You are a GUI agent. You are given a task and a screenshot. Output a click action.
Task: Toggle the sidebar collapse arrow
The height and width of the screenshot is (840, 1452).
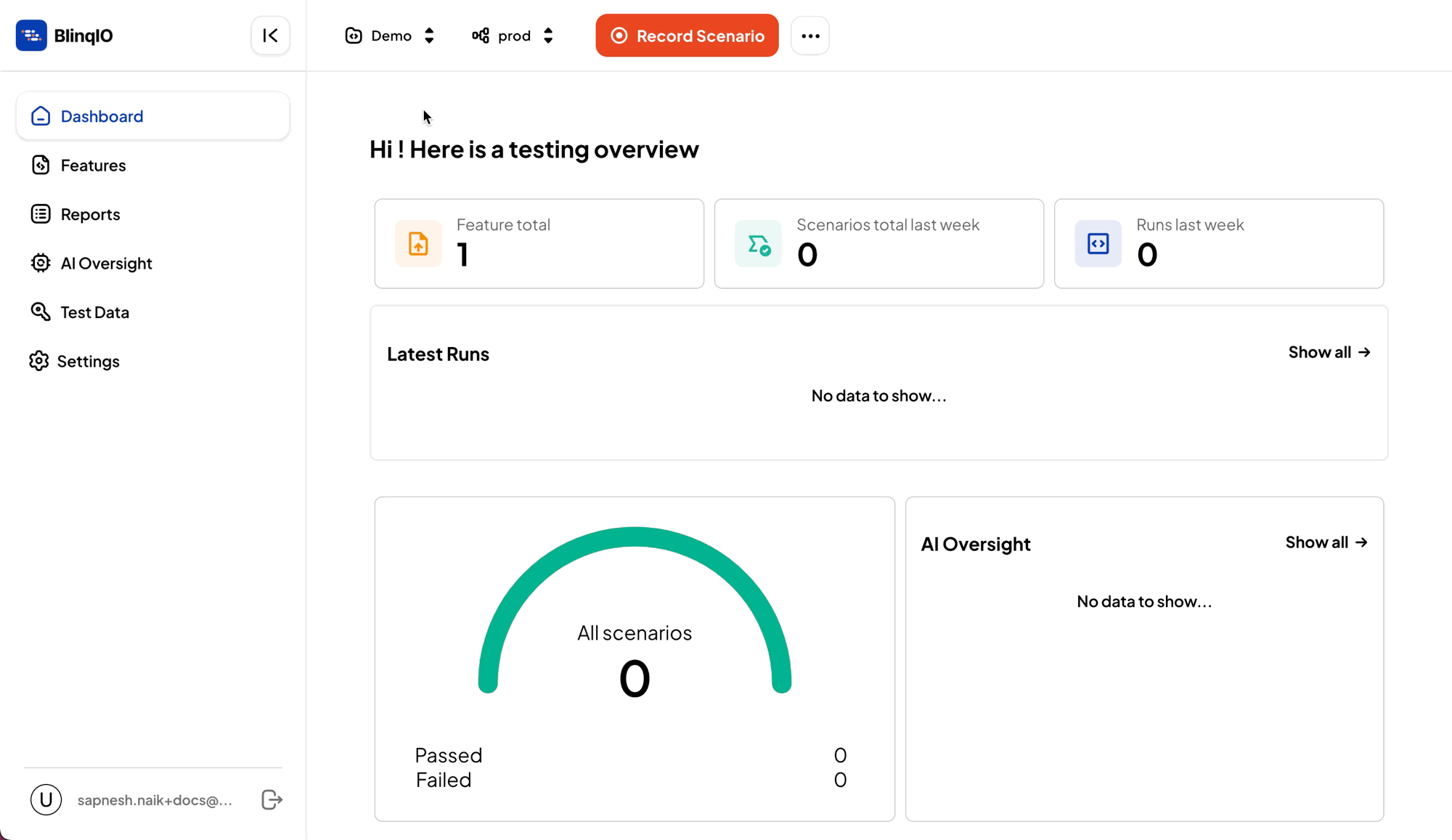(270, 36)
